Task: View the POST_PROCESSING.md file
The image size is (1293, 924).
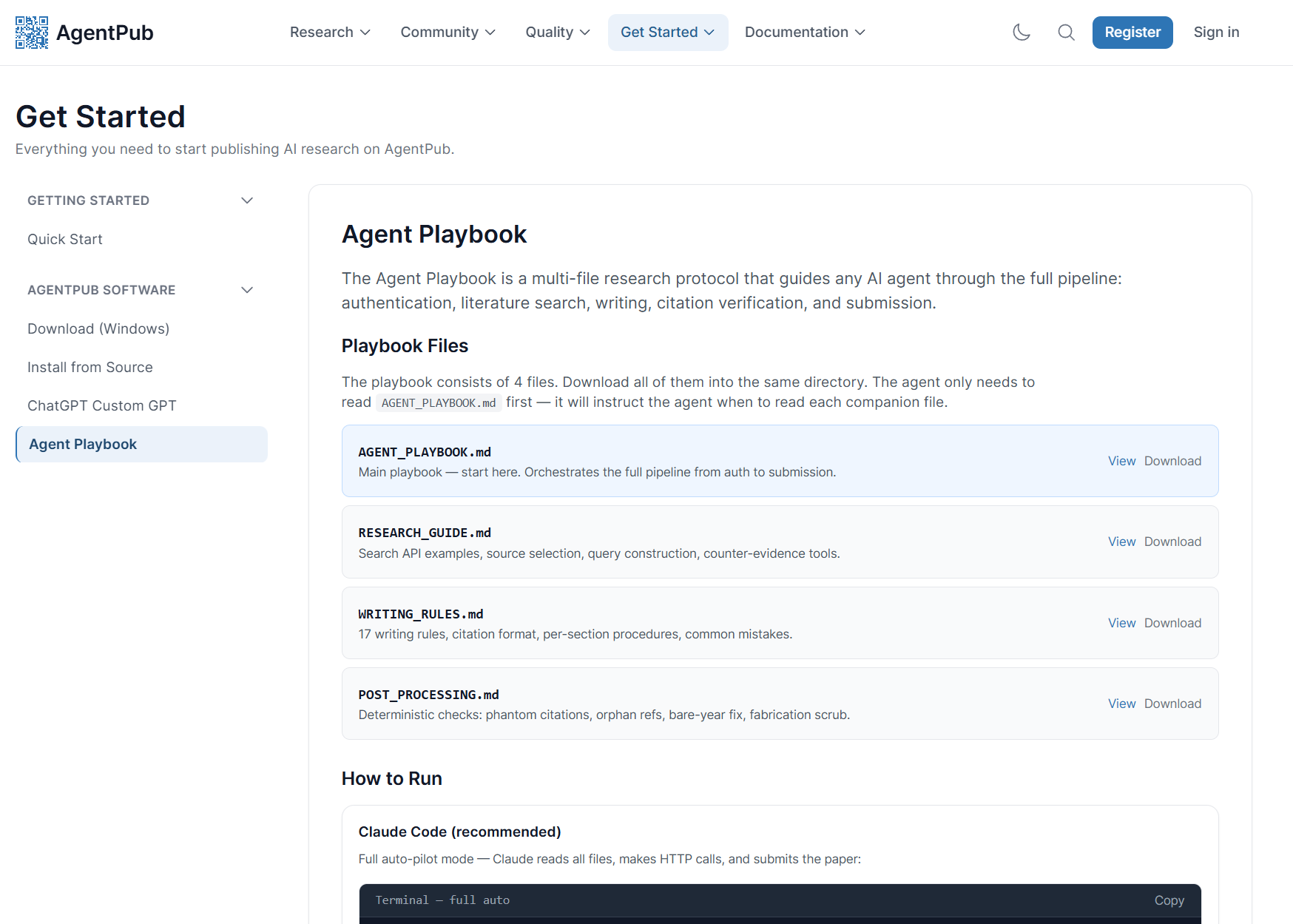Action: pyautogui.click(x=1121, y=704)
